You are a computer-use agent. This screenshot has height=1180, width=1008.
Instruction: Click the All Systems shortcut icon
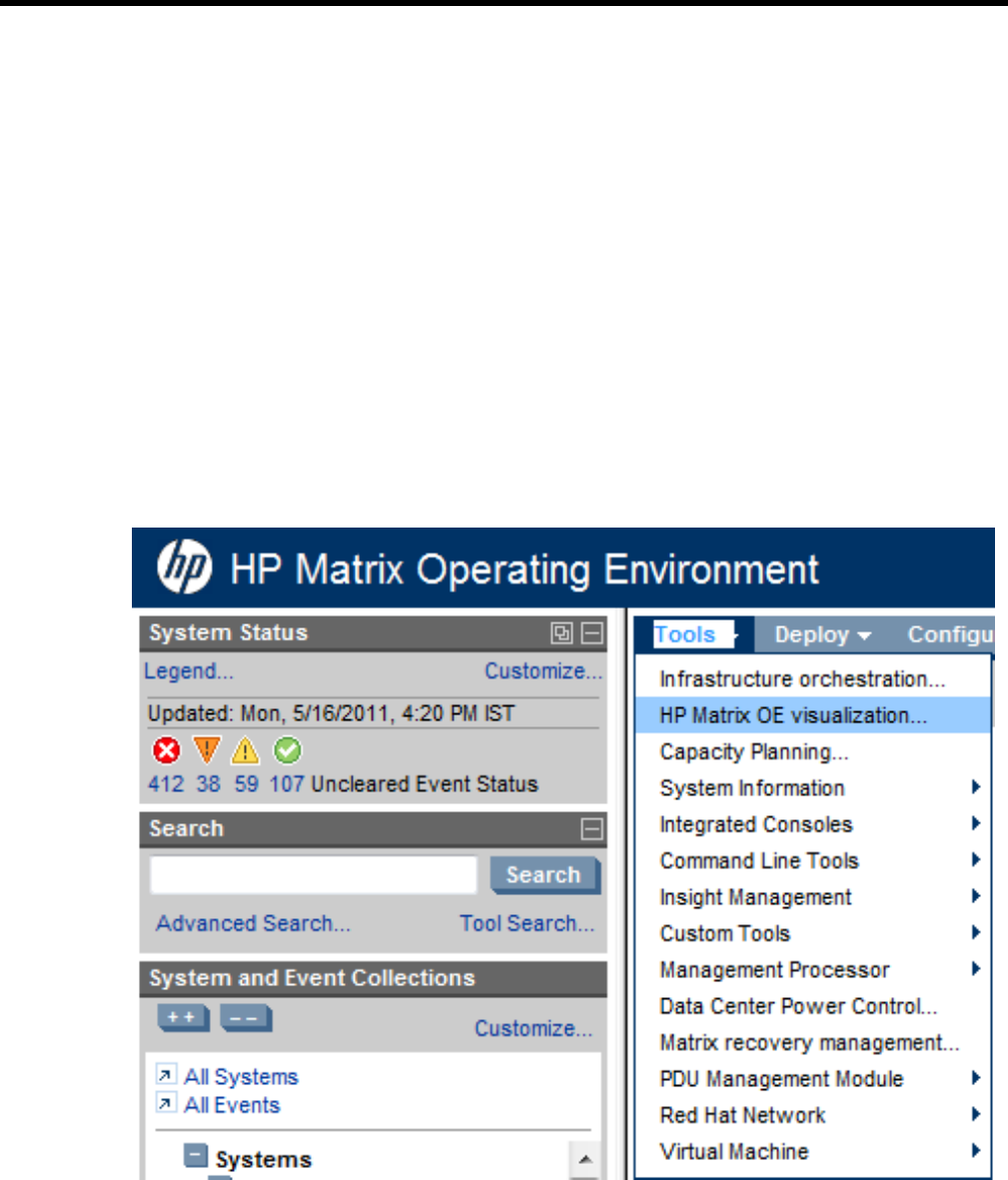click(x=166, y=1074)
